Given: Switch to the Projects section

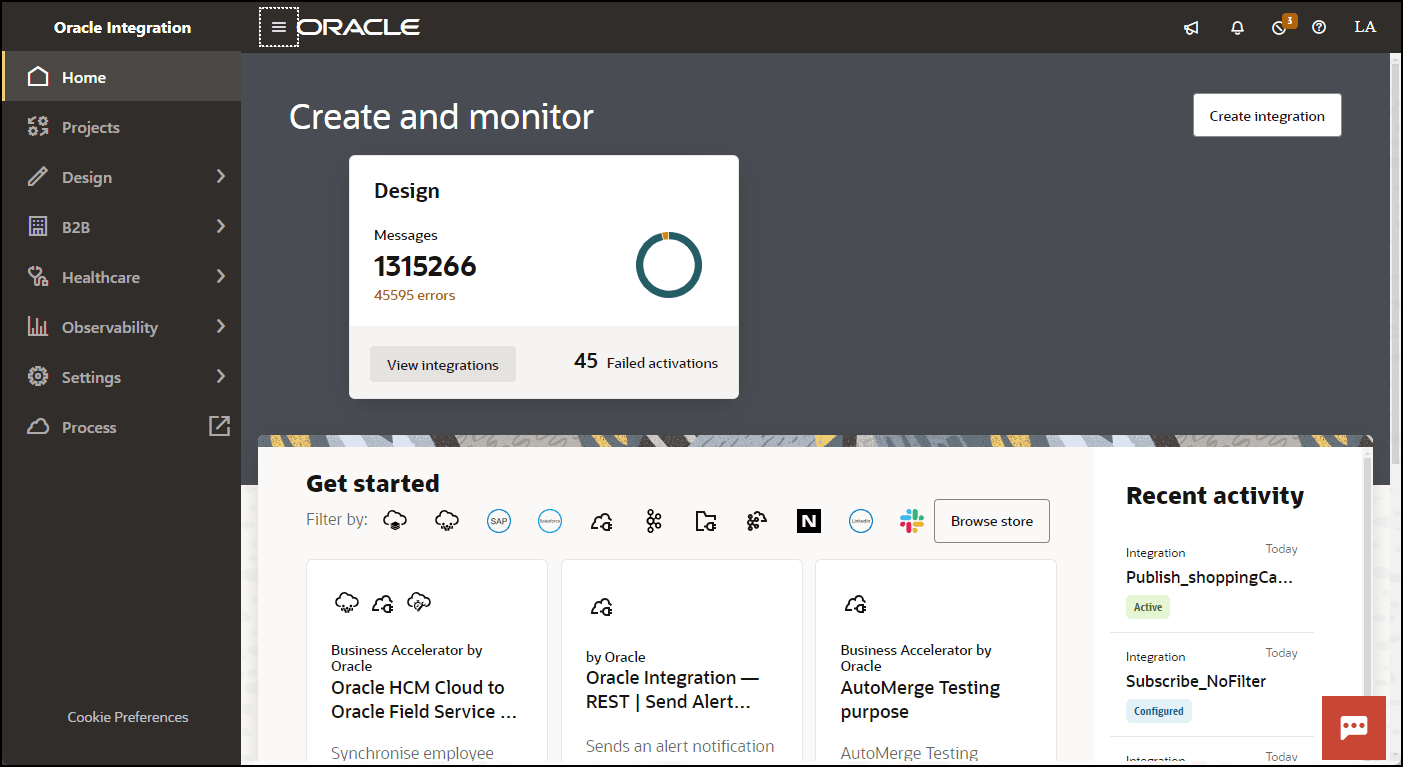Looking at the screenshot, I should 122,126.
